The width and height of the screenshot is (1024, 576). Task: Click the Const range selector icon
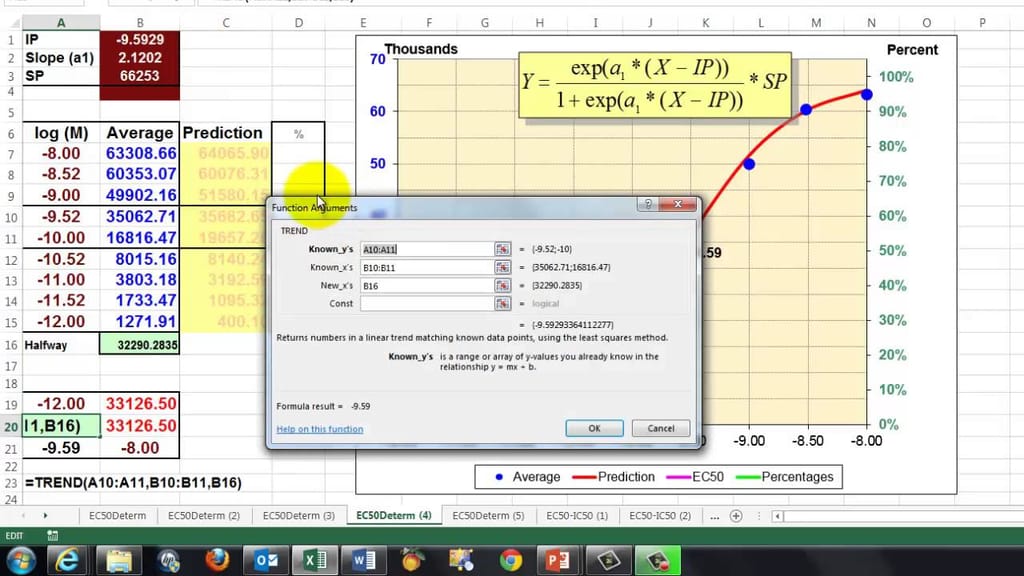pos(503,303)
